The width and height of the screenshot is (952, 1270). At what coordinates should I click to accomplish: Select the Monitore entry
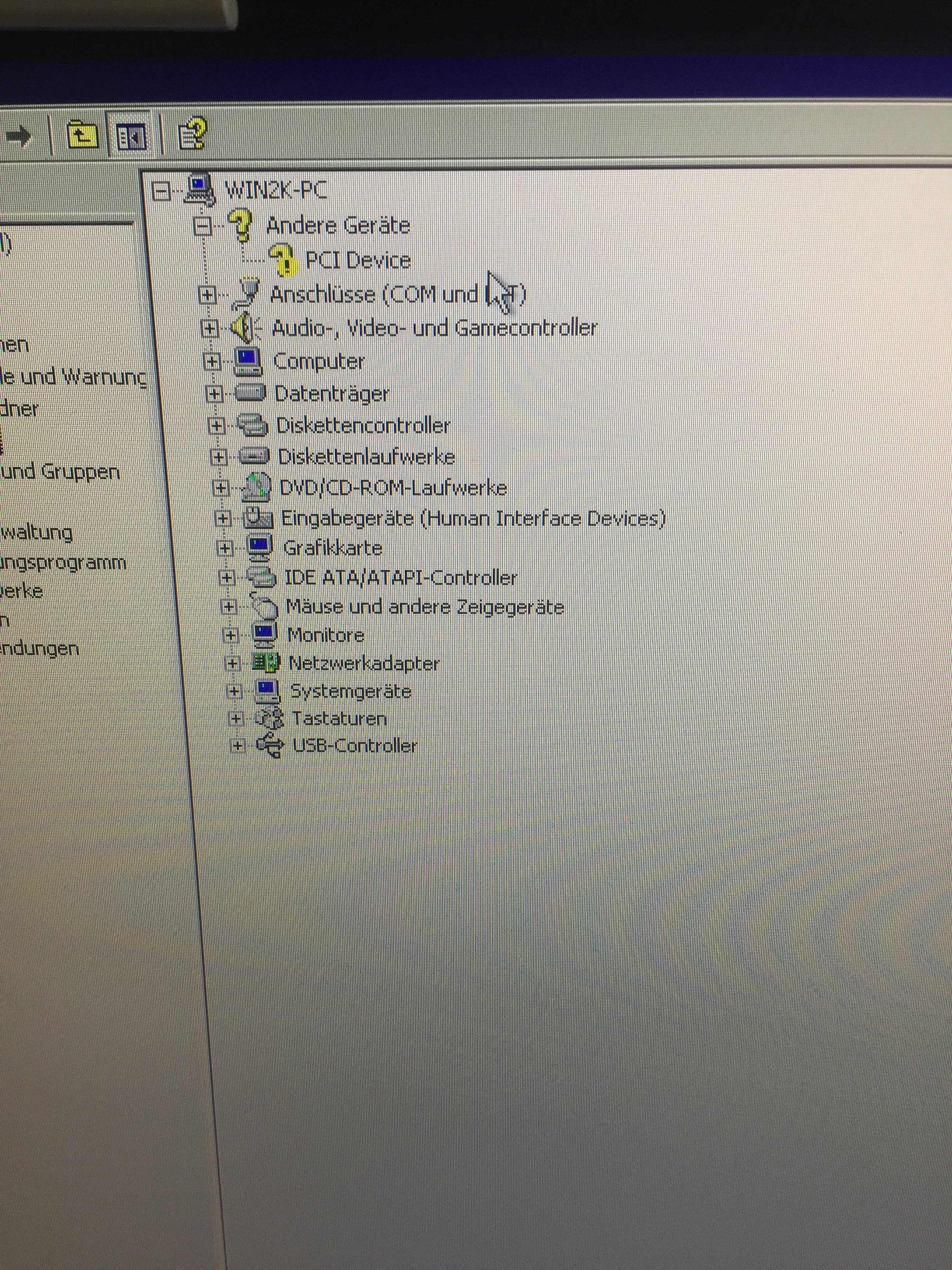(325, 635)
